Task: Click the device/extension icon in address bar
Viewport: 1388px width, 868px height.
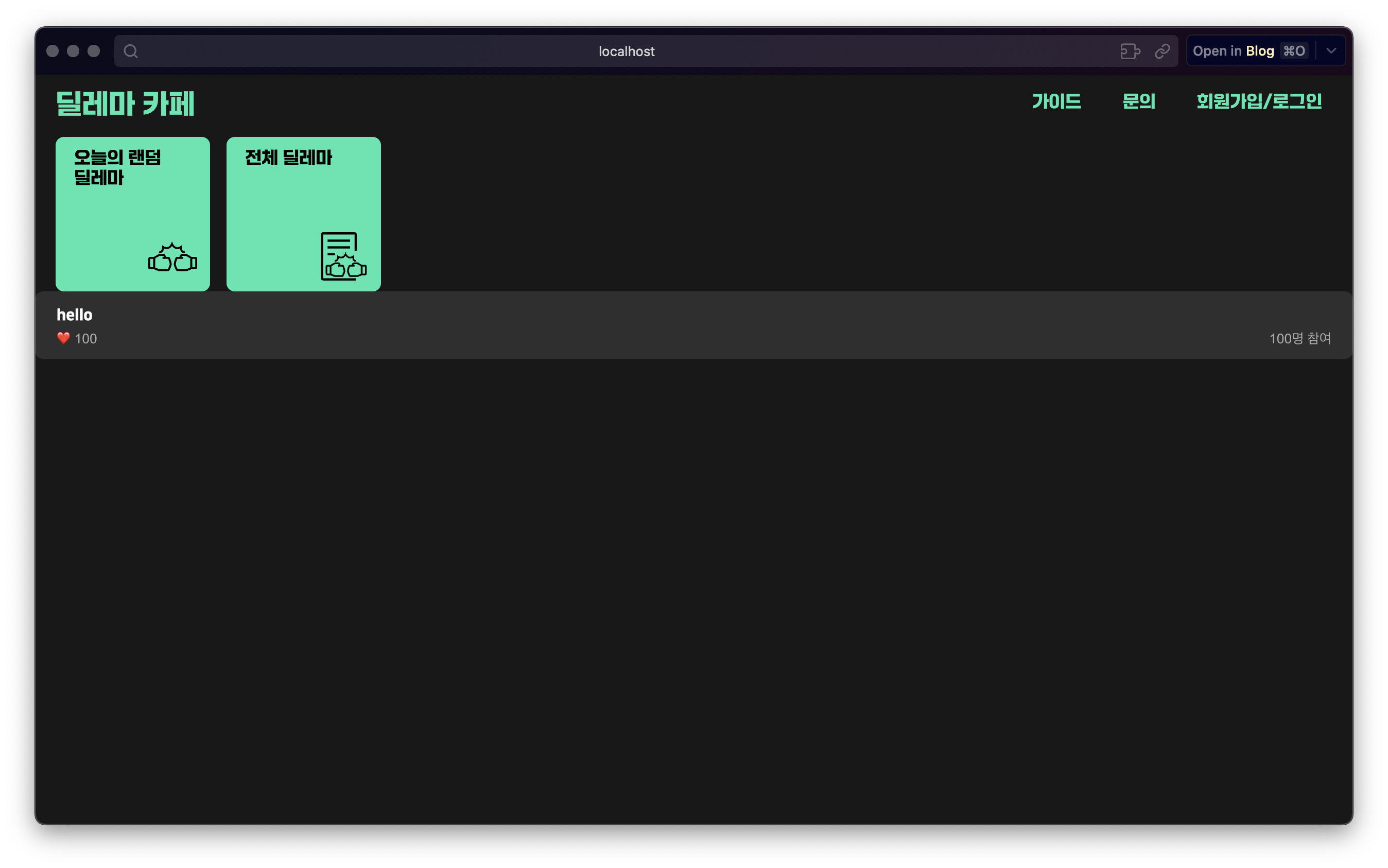Action: (x=1130, y=51)
